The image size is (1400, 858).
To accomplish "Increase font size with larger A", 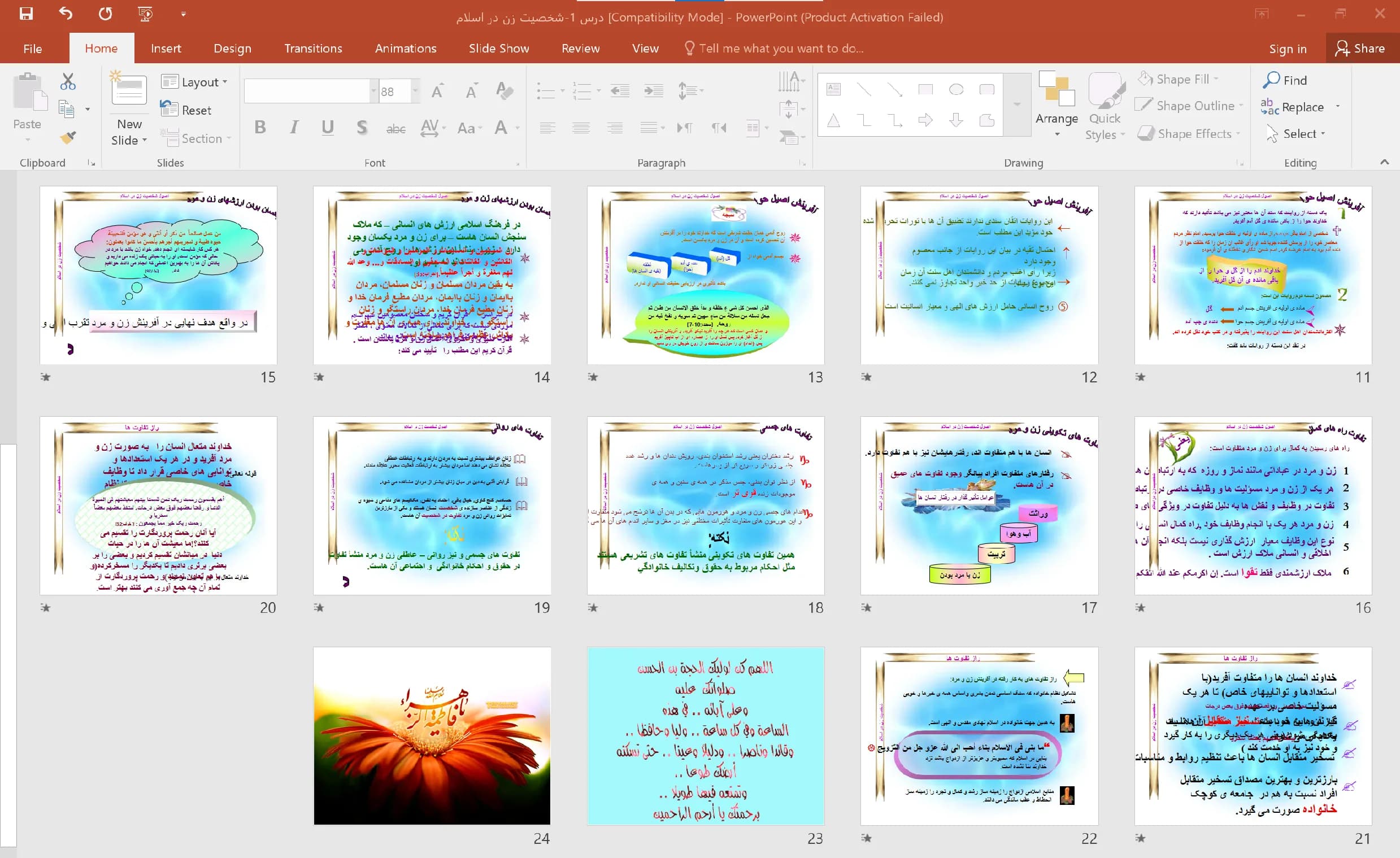I will (x=437, y=91).
